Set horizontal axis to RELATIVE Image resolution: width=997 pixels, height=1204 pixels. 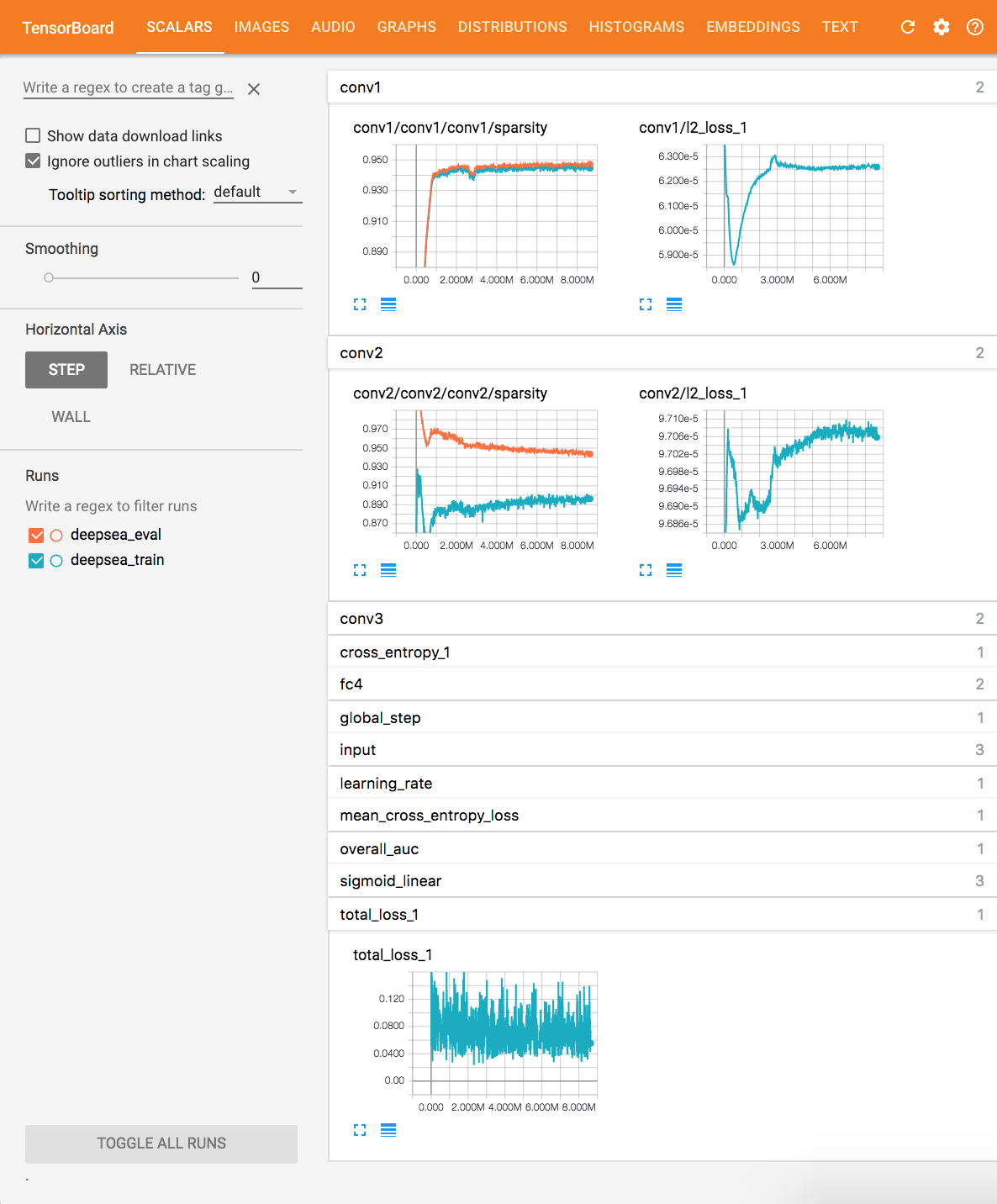[x=162, y=370]
